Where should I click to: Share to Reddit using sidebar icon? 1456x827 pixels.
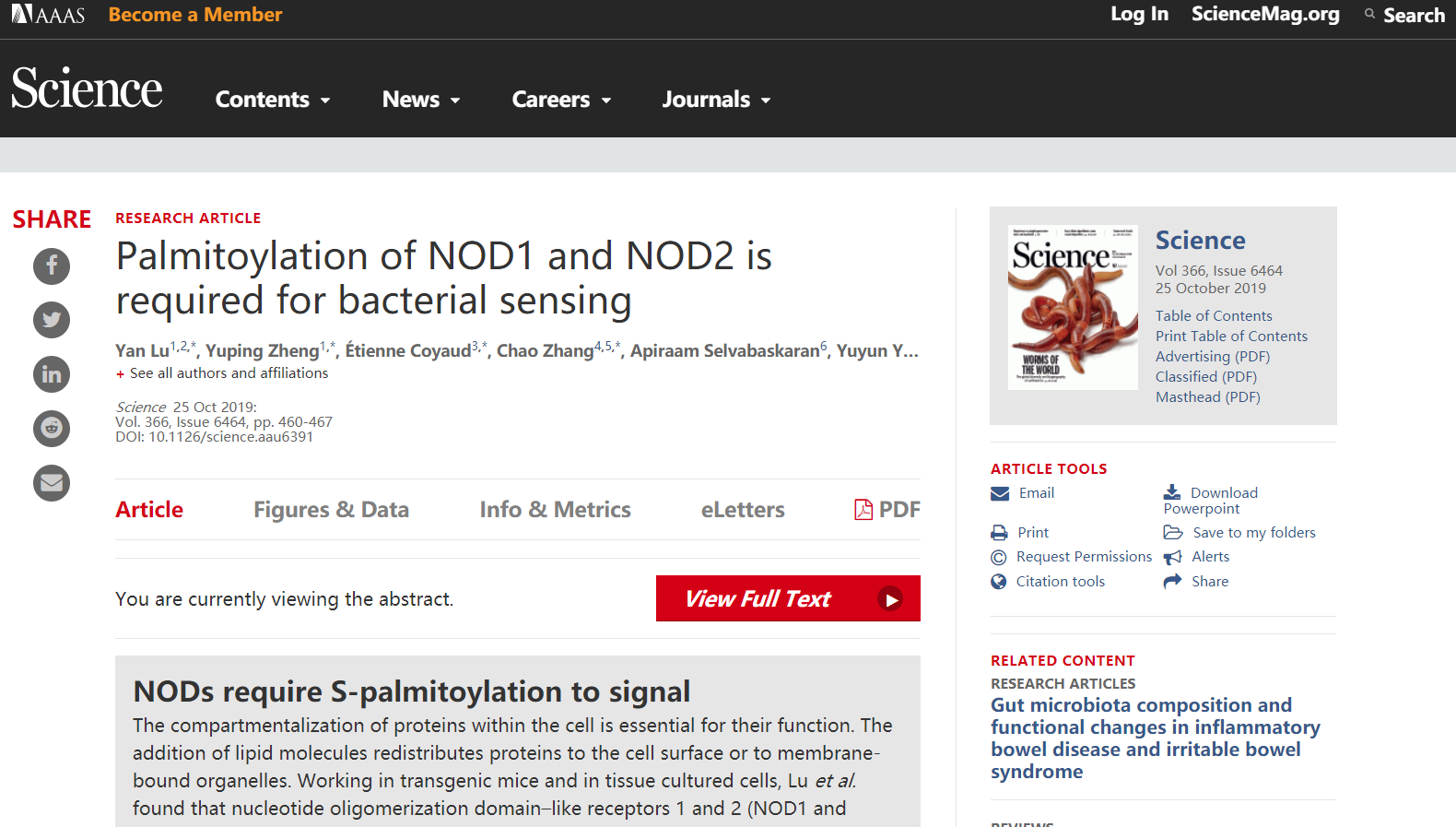(x=52, y=429)
